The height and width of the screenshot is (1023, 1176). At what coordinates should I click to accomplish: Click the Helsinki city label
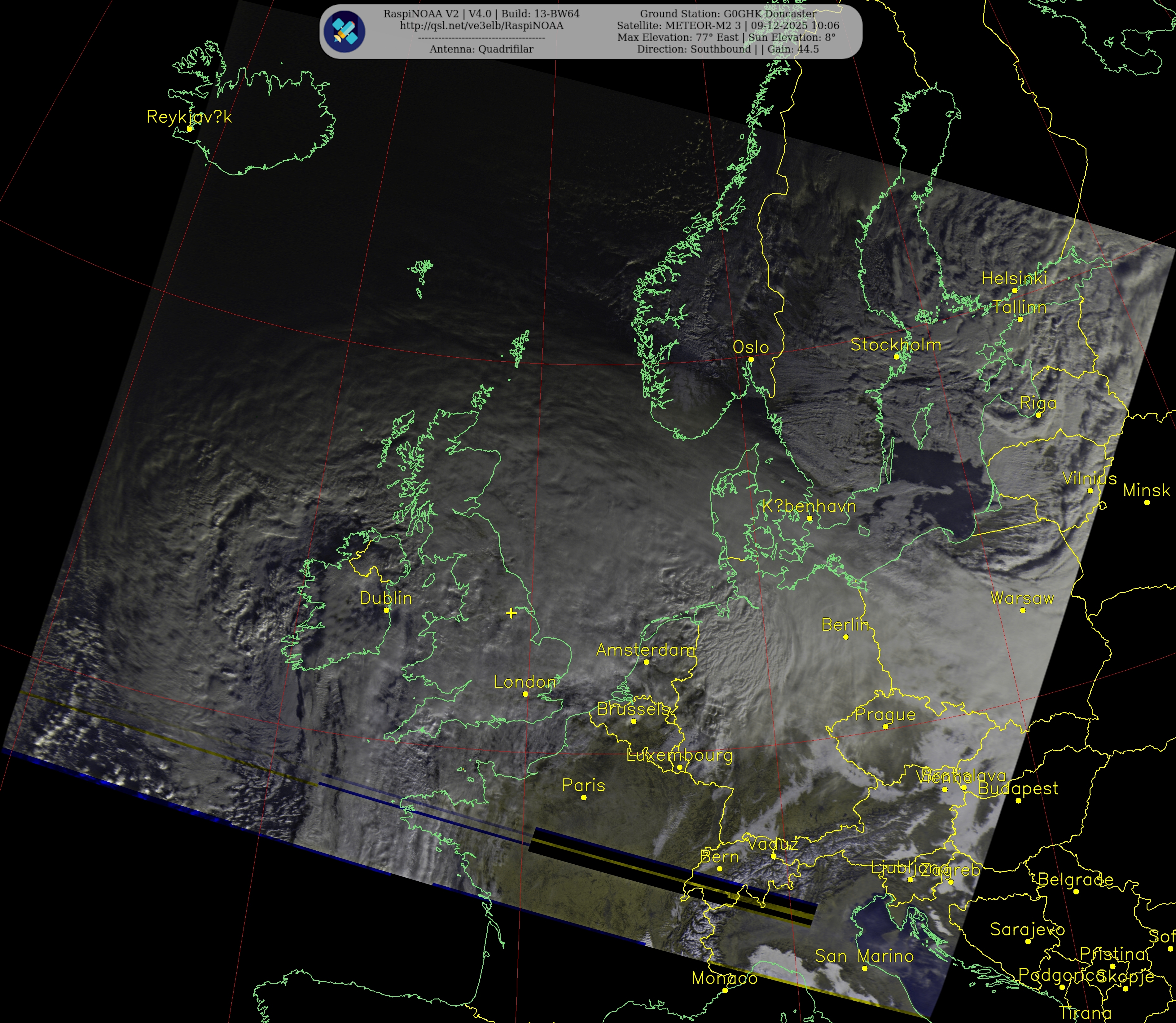(x=1014, y=278)
